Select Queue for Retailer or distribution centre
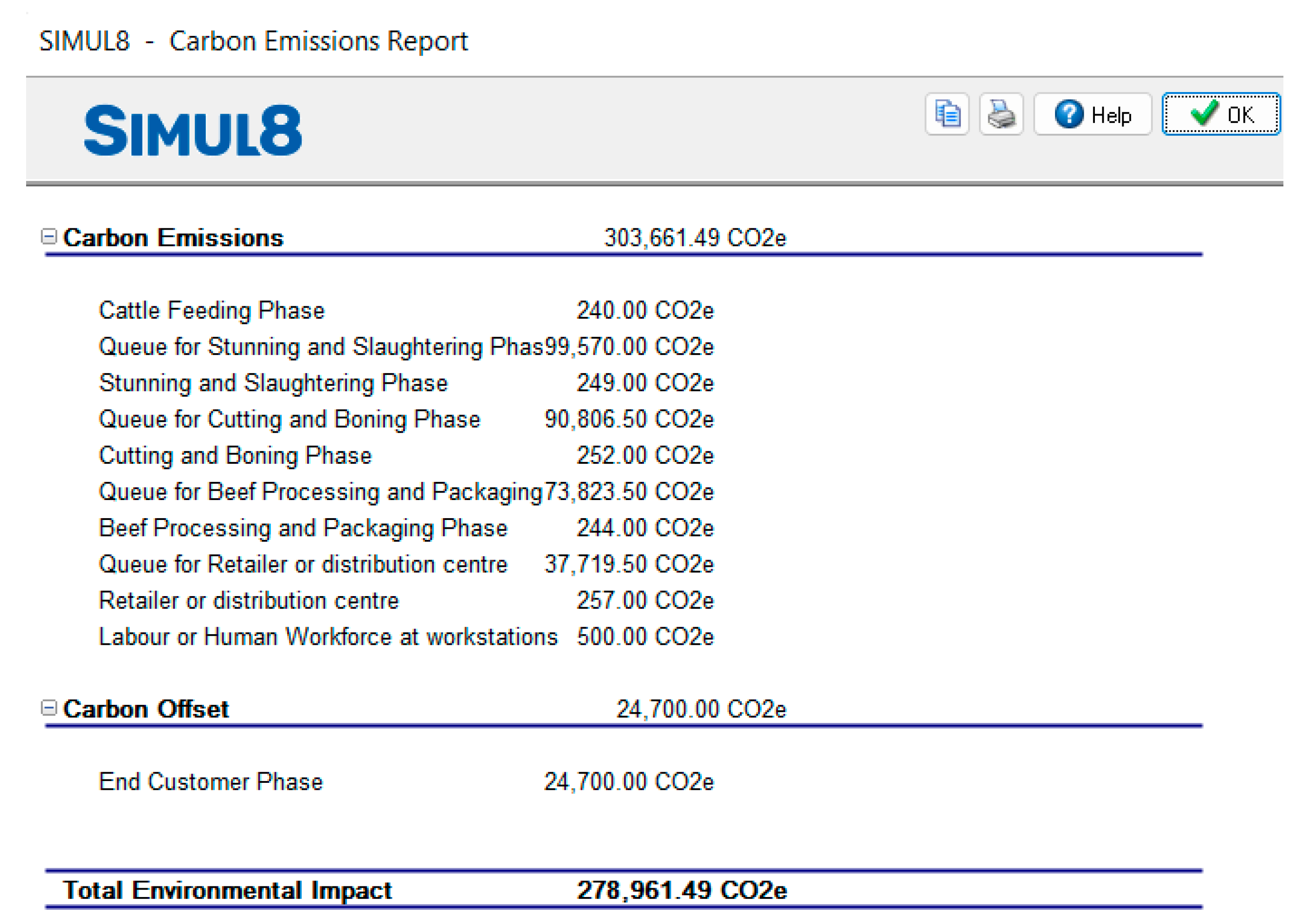This screenshot has width=1302, height=924. point(303,564)
